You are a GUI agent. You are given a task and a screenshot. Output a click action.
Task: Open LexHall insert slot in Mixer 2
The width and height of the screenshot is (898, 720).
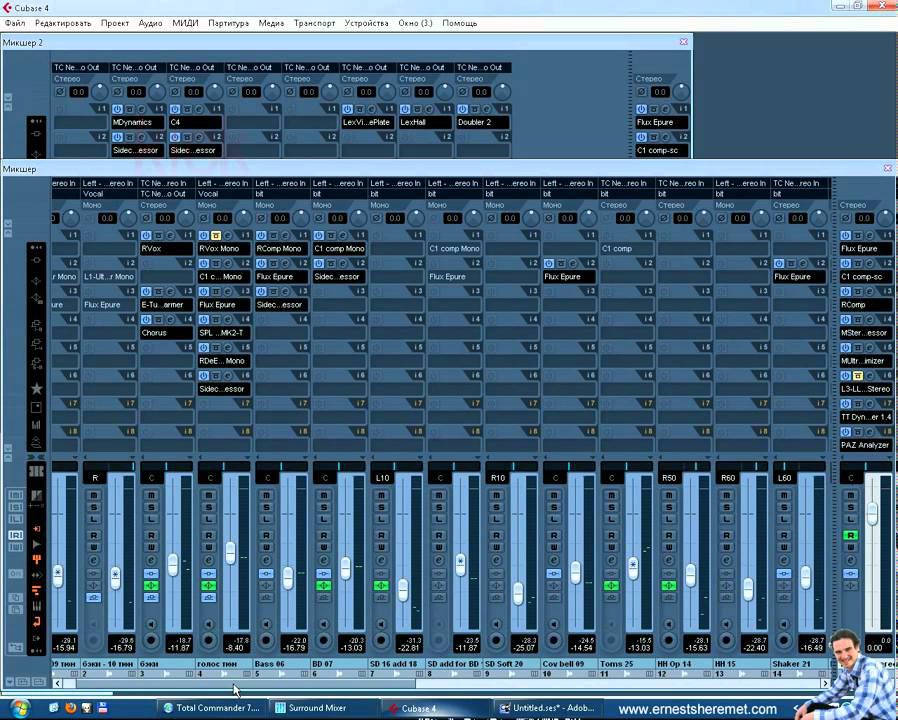click(x=425, y=123)
